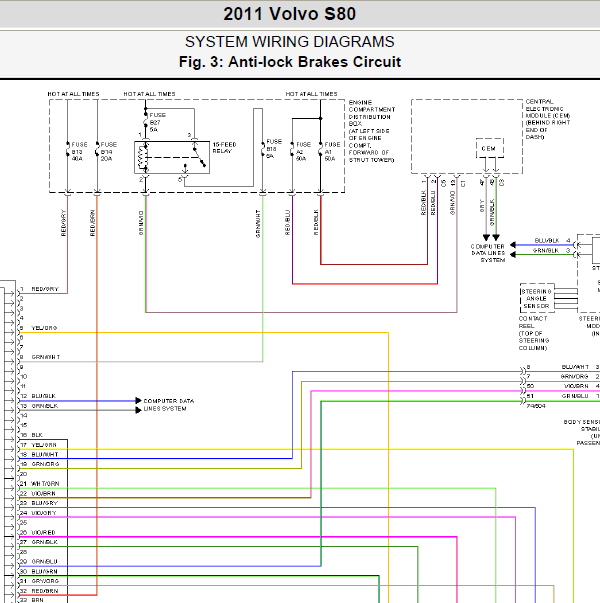Screen dimensions: 600x603
Task: Click the "15 FEED RELAY" label
Action: pyautogui.click(x=224, y=148)
